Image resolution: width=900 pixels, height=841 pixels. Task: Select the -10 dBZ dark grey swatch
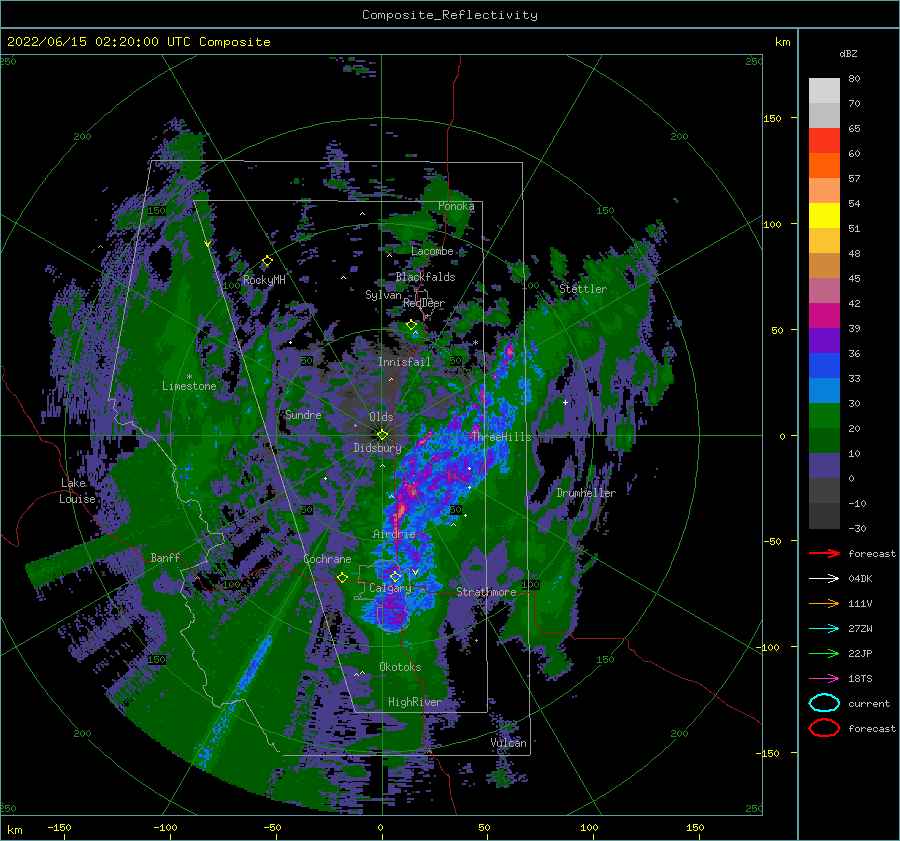[x=824, y=515]
